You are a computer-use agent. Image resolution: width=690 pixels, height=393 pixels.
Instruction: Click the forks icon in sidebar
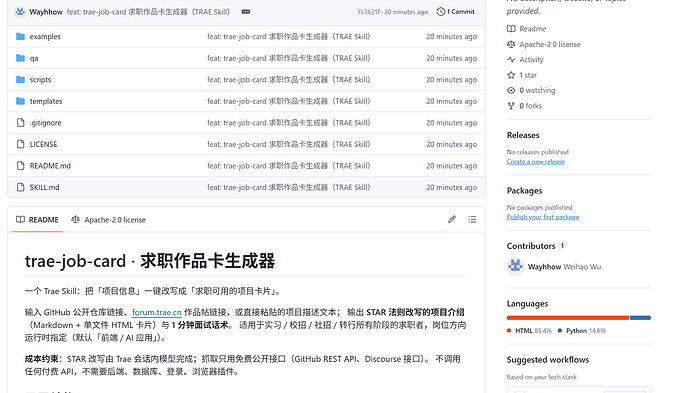pos(511,106)
